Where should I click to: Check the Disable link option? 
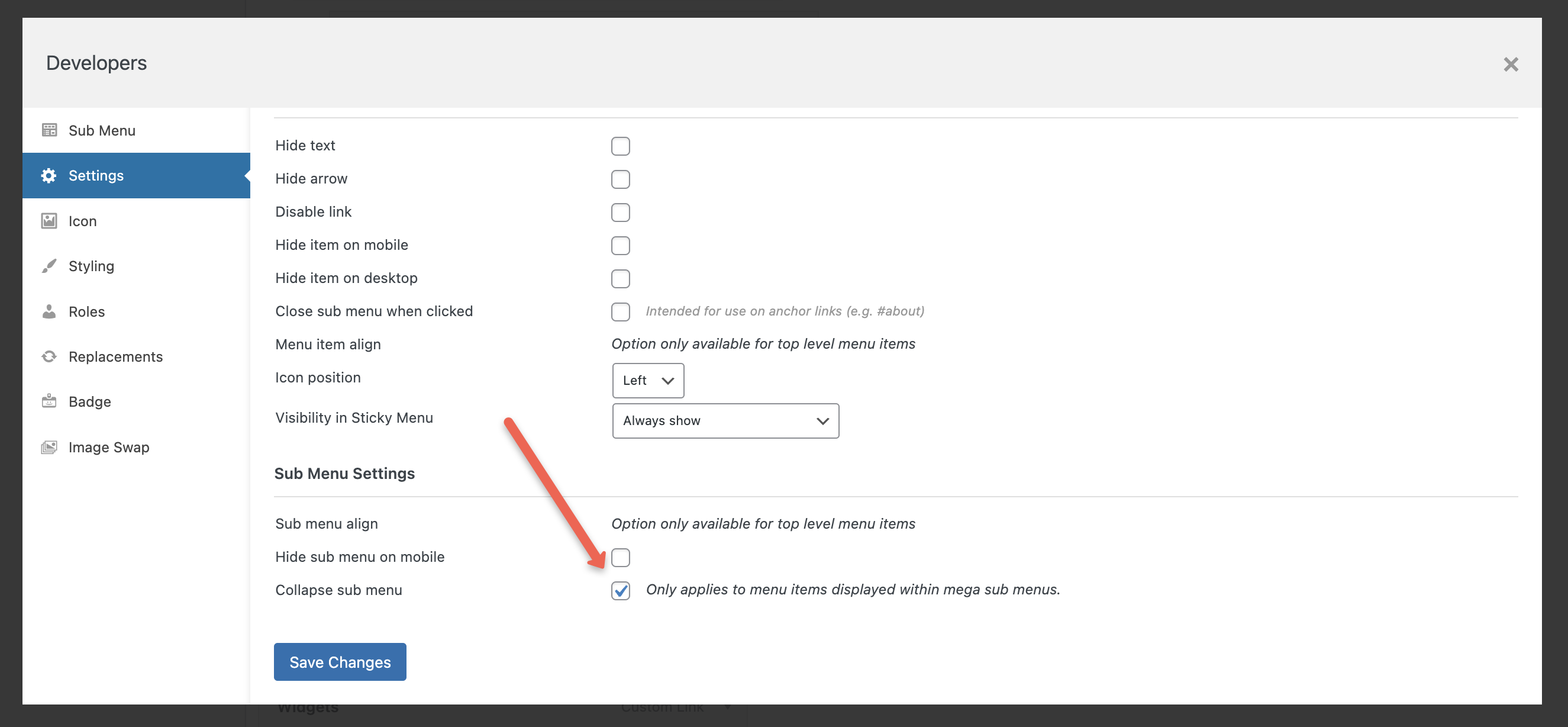(620, 213)
